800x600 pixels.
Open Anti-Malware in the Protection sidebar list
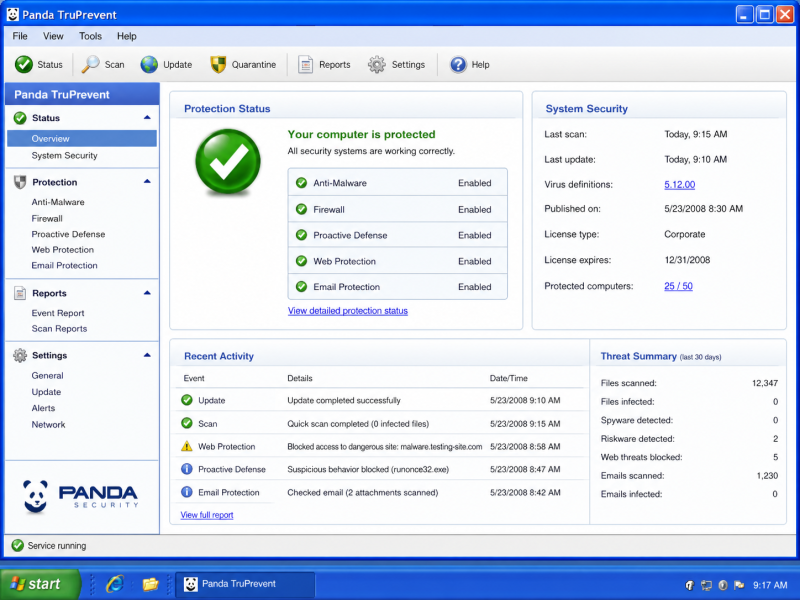[58, 202]
